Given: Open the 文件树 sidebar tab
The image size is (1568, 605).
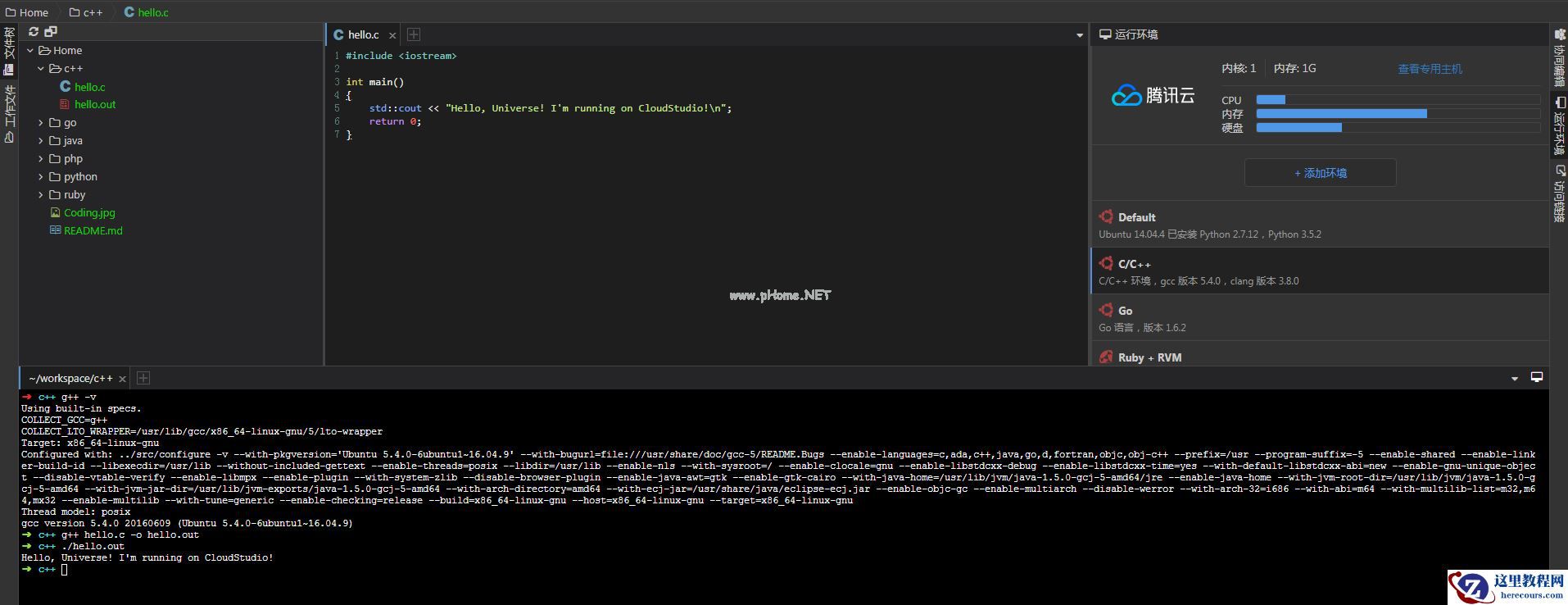Looking at the screenshot, I should [9, 51].
